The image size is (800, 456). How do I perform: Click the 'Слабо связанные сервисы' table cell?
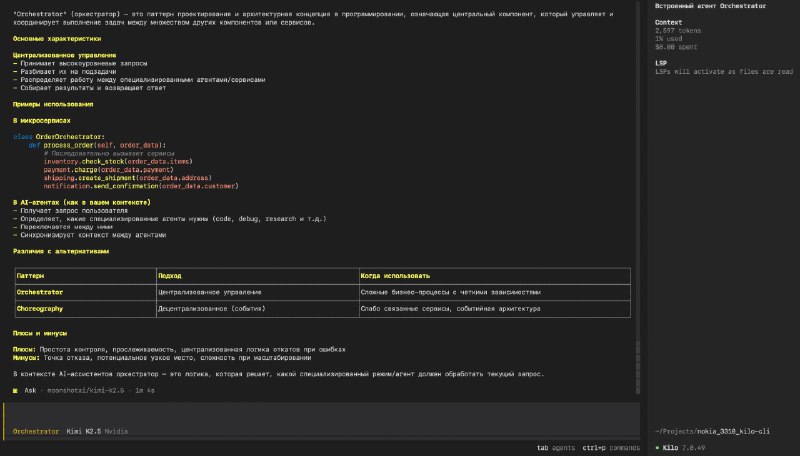point(495,309)
